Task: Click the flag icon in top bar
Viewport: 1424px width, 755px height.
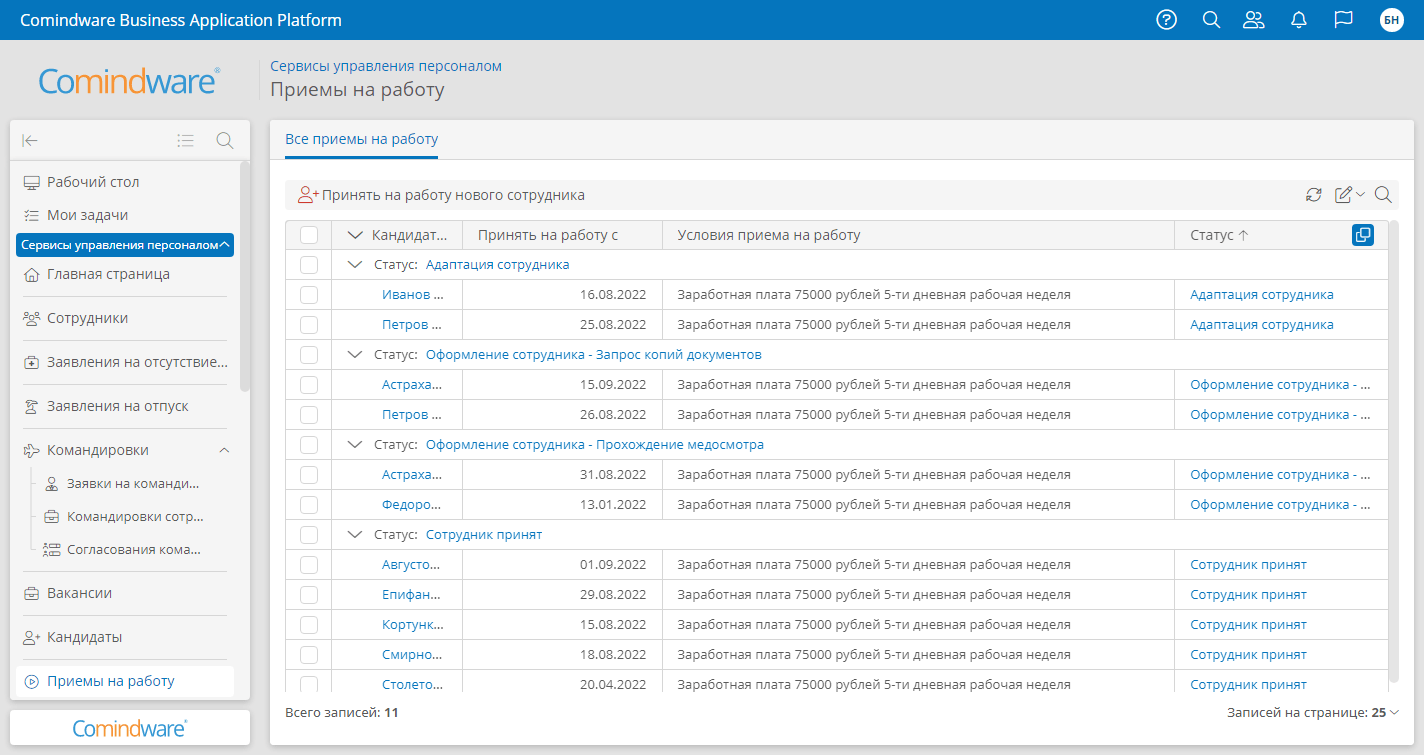Action: pos(1343,20)
